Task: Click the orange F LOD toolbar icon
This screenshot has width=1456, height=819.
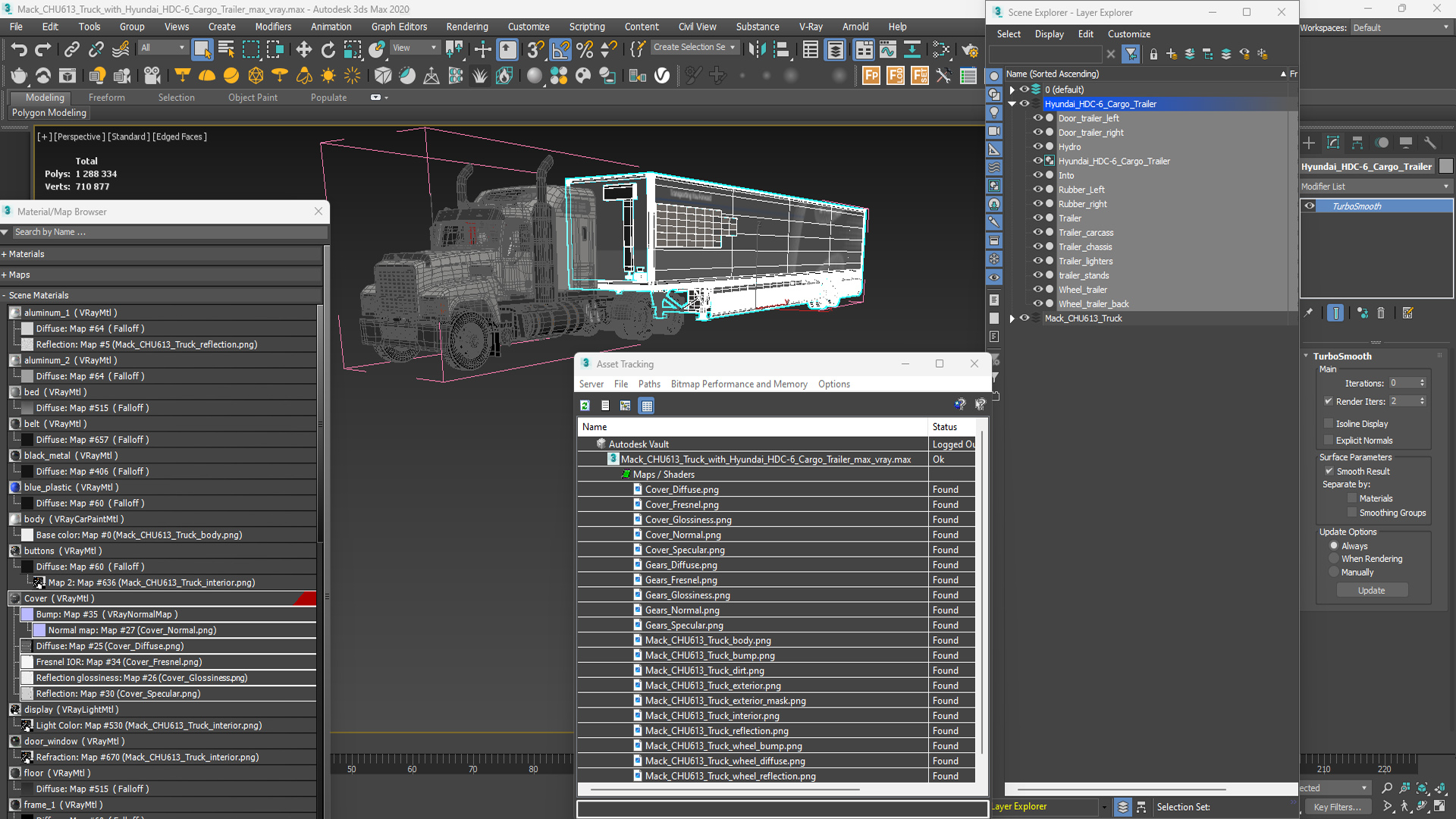Action: [896, 76]
